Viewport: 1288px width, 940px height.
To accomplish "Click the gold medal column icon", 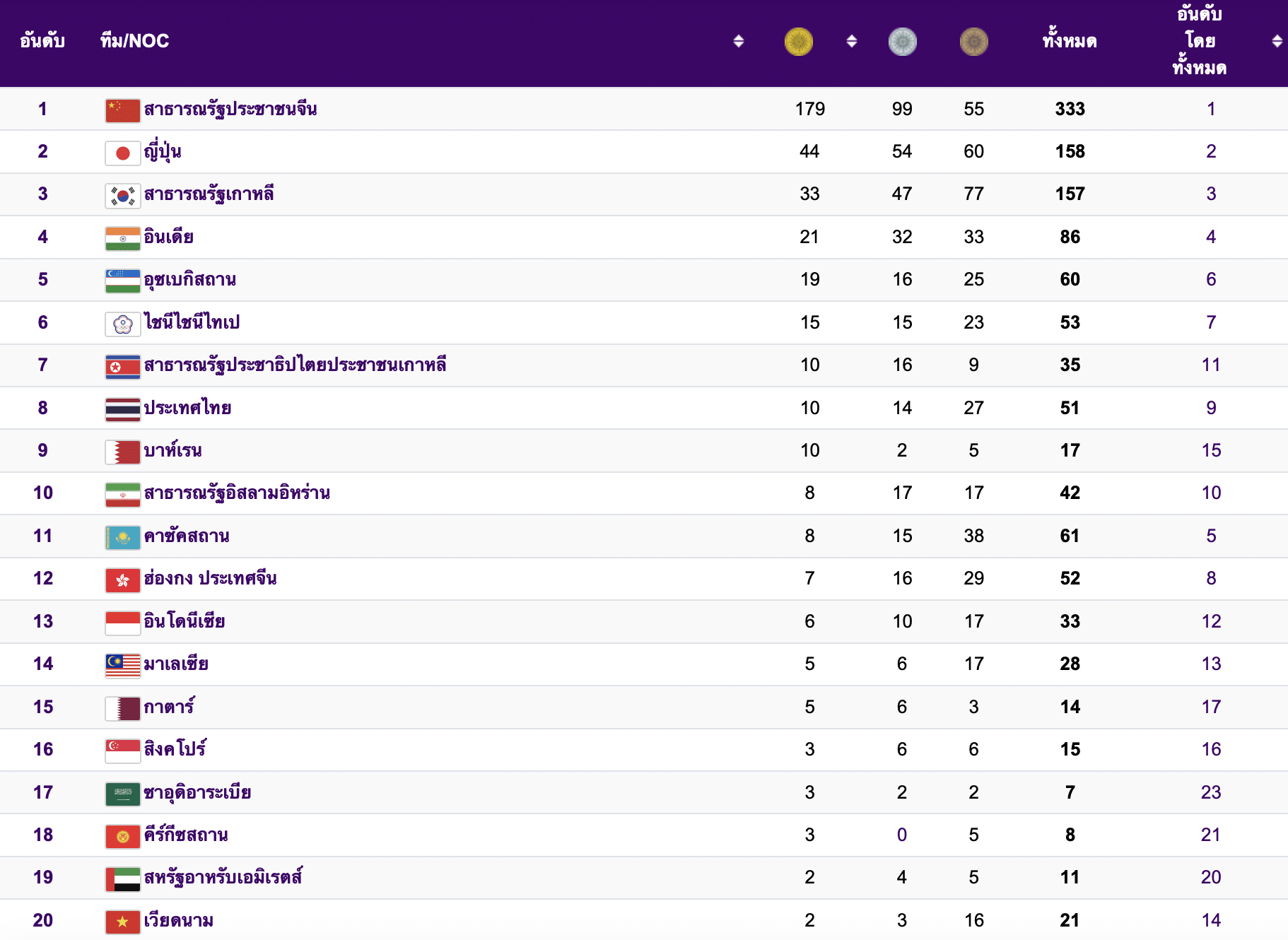I will pos(798,42).
